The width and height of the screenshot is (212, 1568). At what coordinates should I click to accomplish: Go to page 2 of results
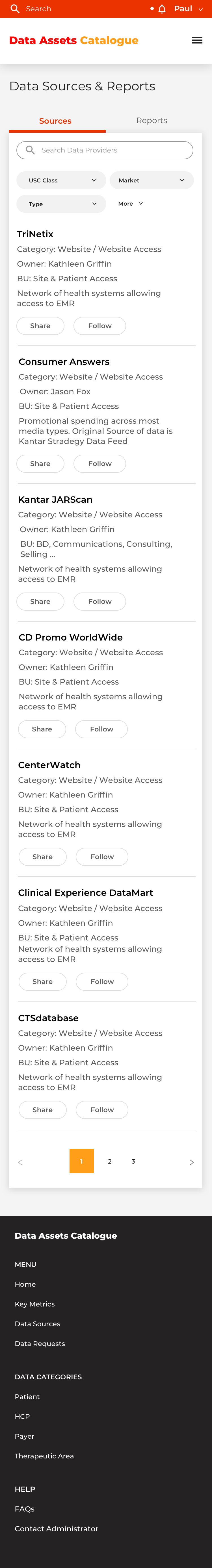[x=110, y=1161]
